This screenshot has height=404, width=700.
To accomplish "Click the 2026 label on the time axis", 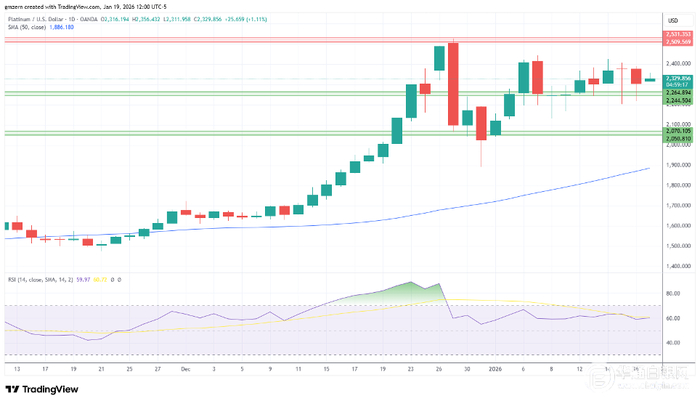I will 495,369.
